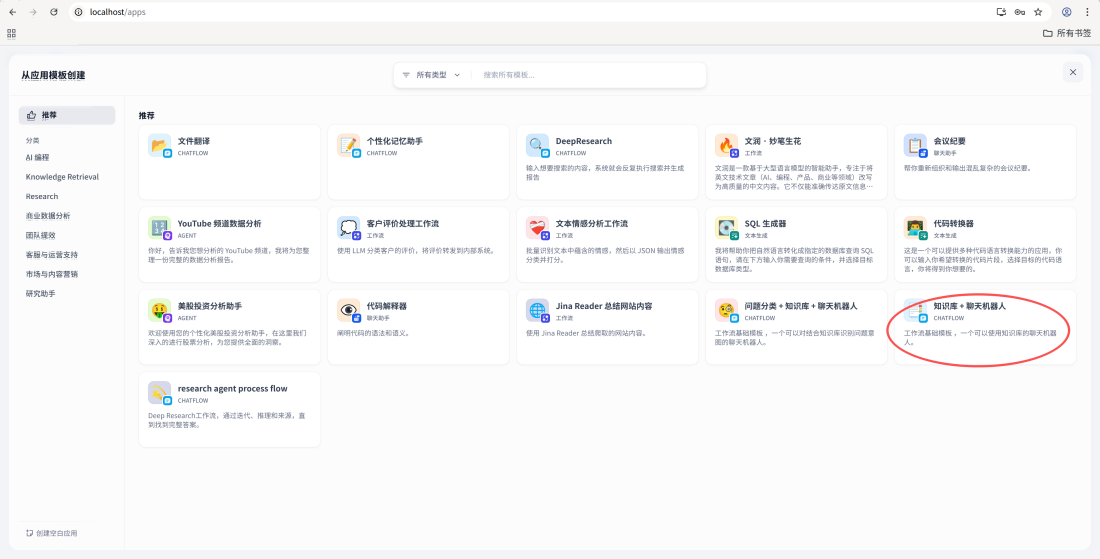Click the 会议纪要 clipboard icon
Image resolution: width=1100 pixels, height=559 pixels.
(915, 145)
